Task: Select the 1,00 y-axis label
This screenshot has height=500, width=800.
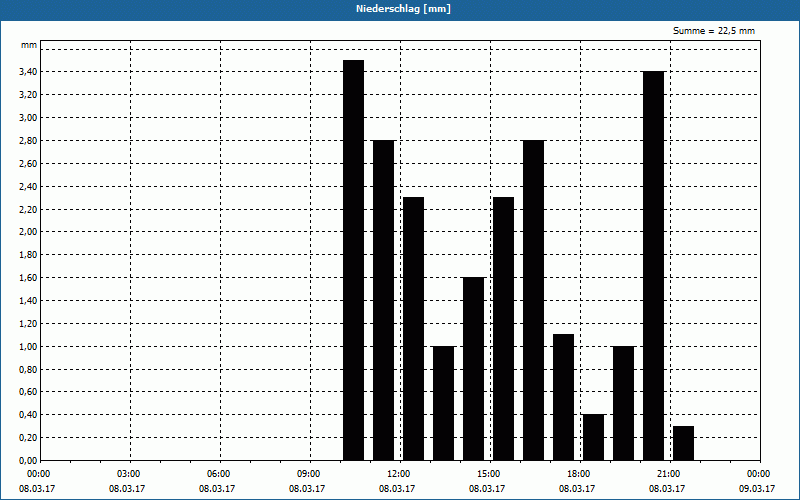Action: pos(28,347)
